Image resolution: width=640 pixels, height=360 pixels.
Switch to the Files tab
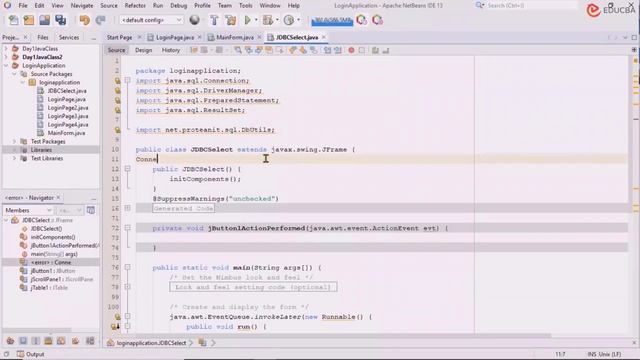pos(42,37)
